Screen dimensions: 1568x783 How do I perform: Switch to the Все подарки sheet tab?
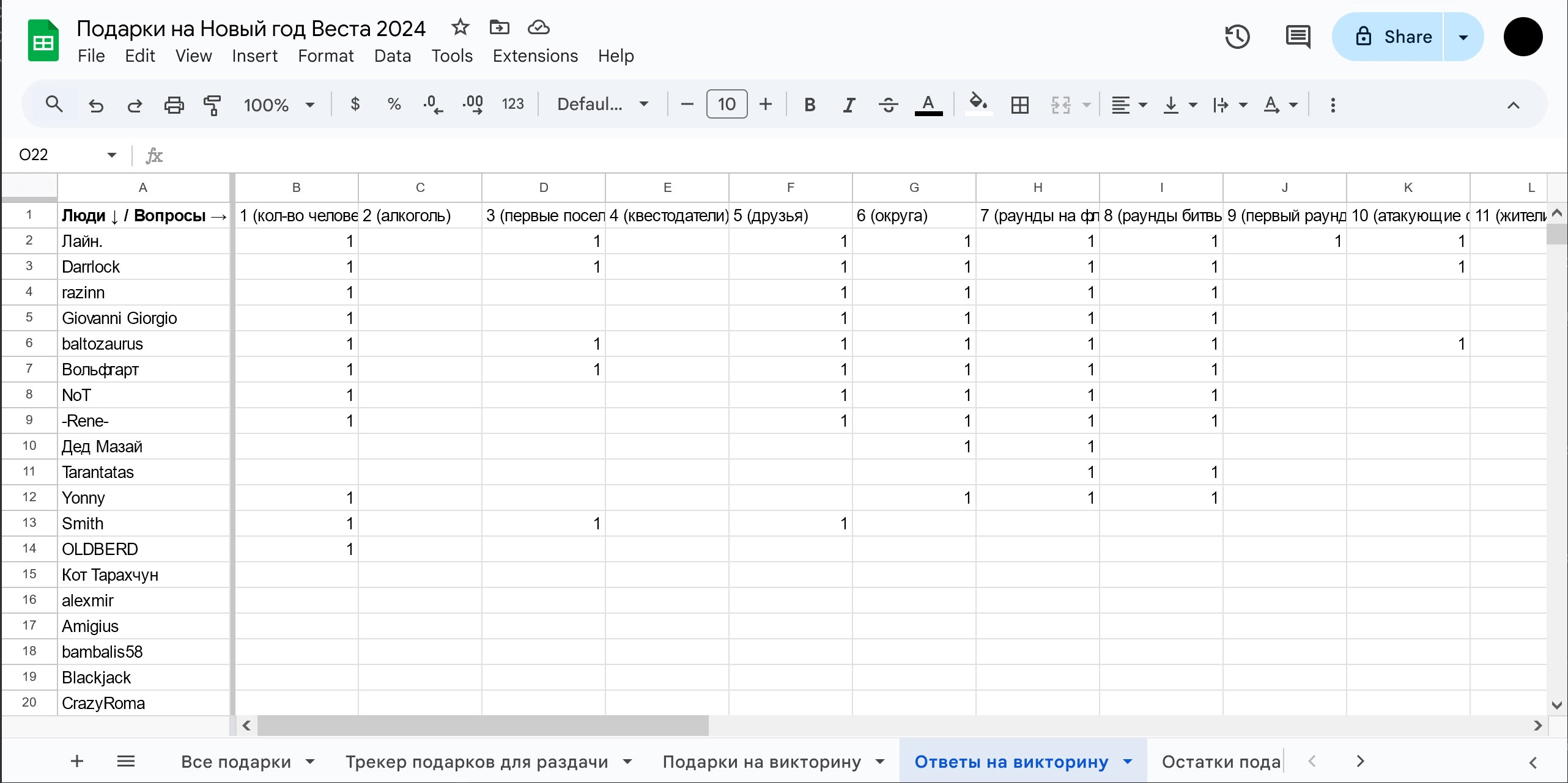tap(236, 762)
